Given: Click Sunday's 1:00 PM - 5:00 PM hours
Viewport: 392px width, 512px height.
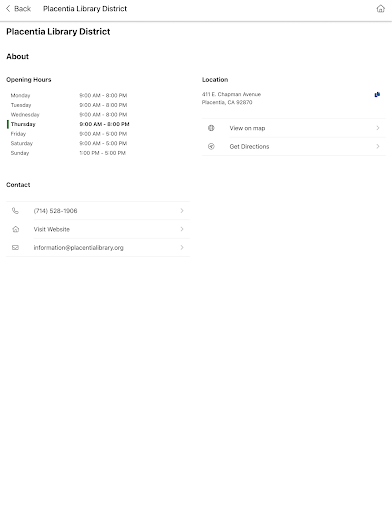Looking at the screenshot, I should (102, 153).
